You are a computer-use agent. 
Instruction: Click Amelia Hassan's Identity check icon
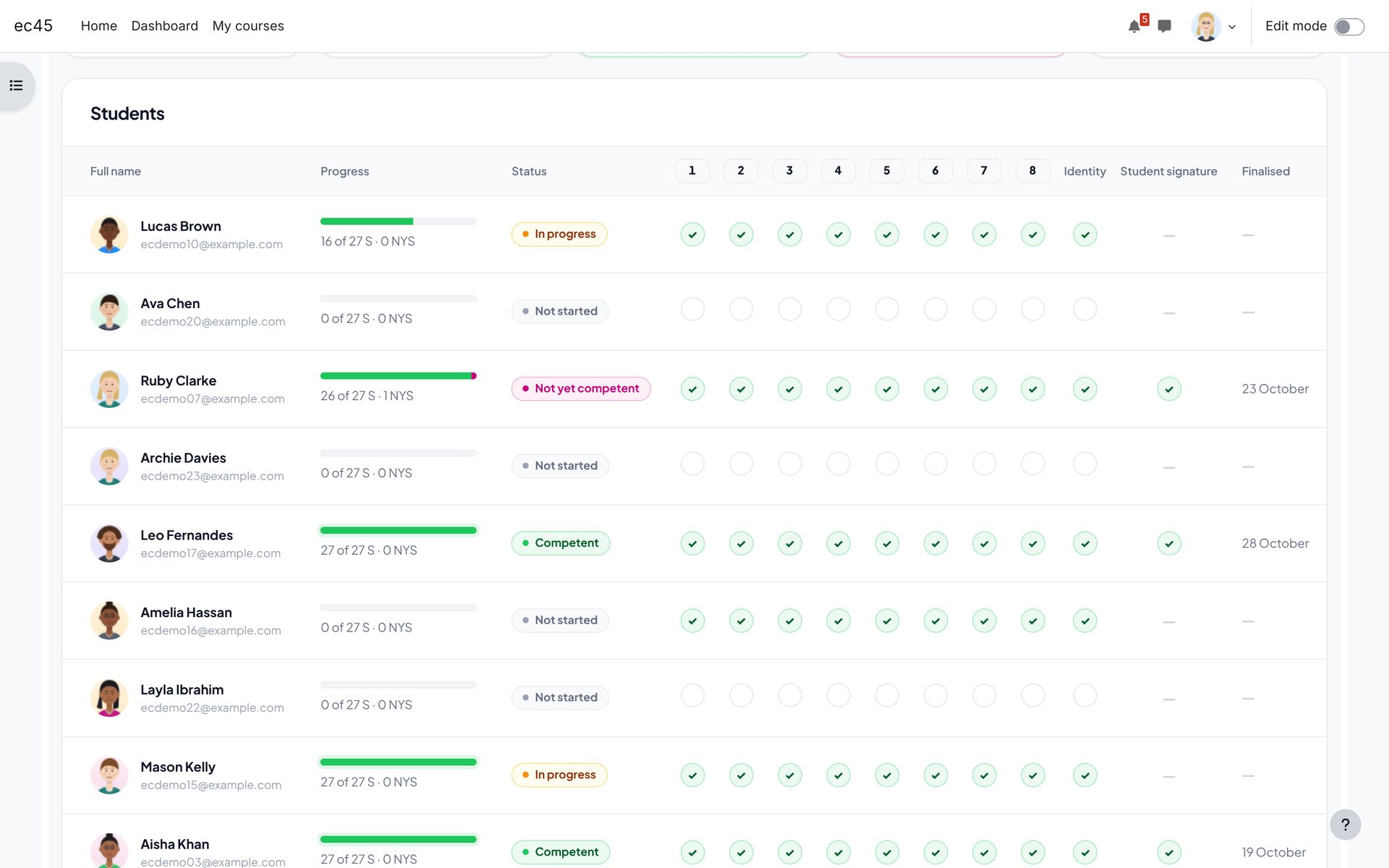(x=1084, y=621)
